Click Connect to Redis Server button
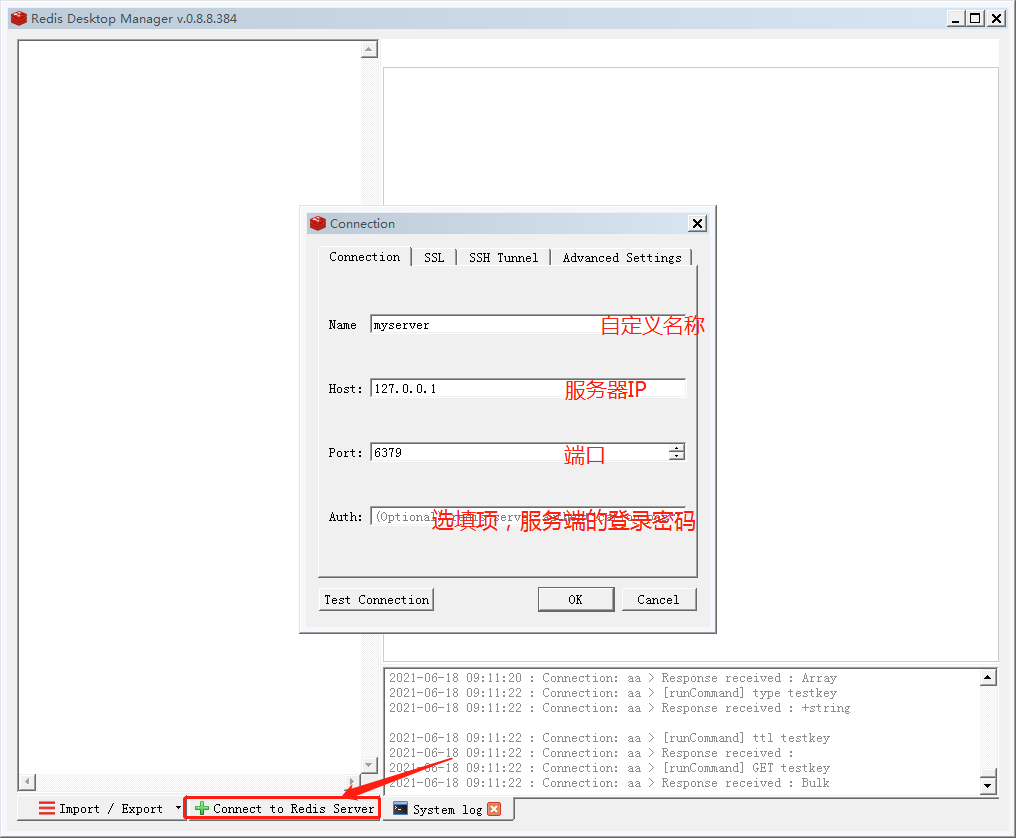Screen dimensions: 1016x838 (283, 808)
